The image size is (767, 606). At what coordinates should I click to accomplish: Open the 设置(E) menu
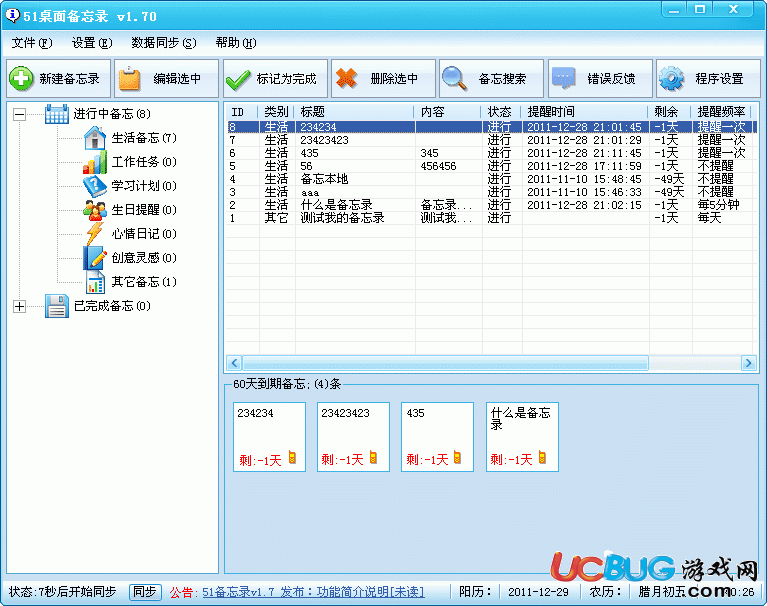[x=92, y=43]
